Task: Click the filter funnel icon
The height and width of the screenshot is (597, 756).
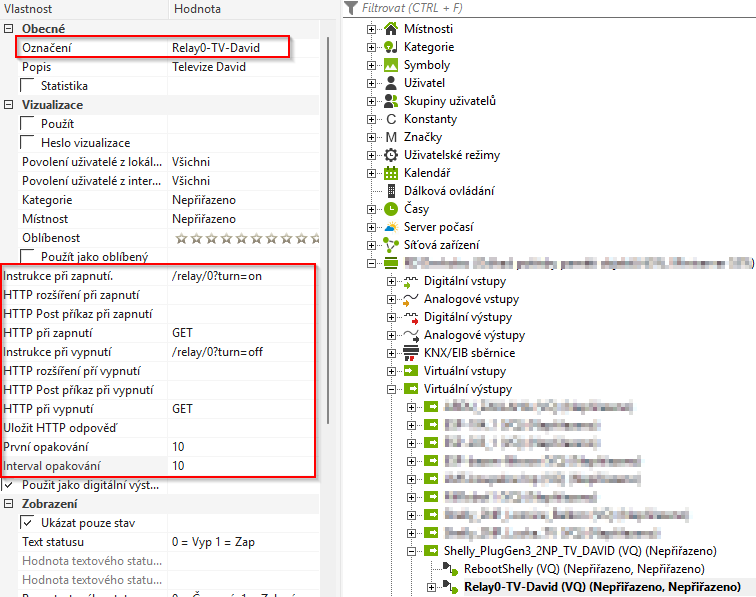Action: (350, 8)
